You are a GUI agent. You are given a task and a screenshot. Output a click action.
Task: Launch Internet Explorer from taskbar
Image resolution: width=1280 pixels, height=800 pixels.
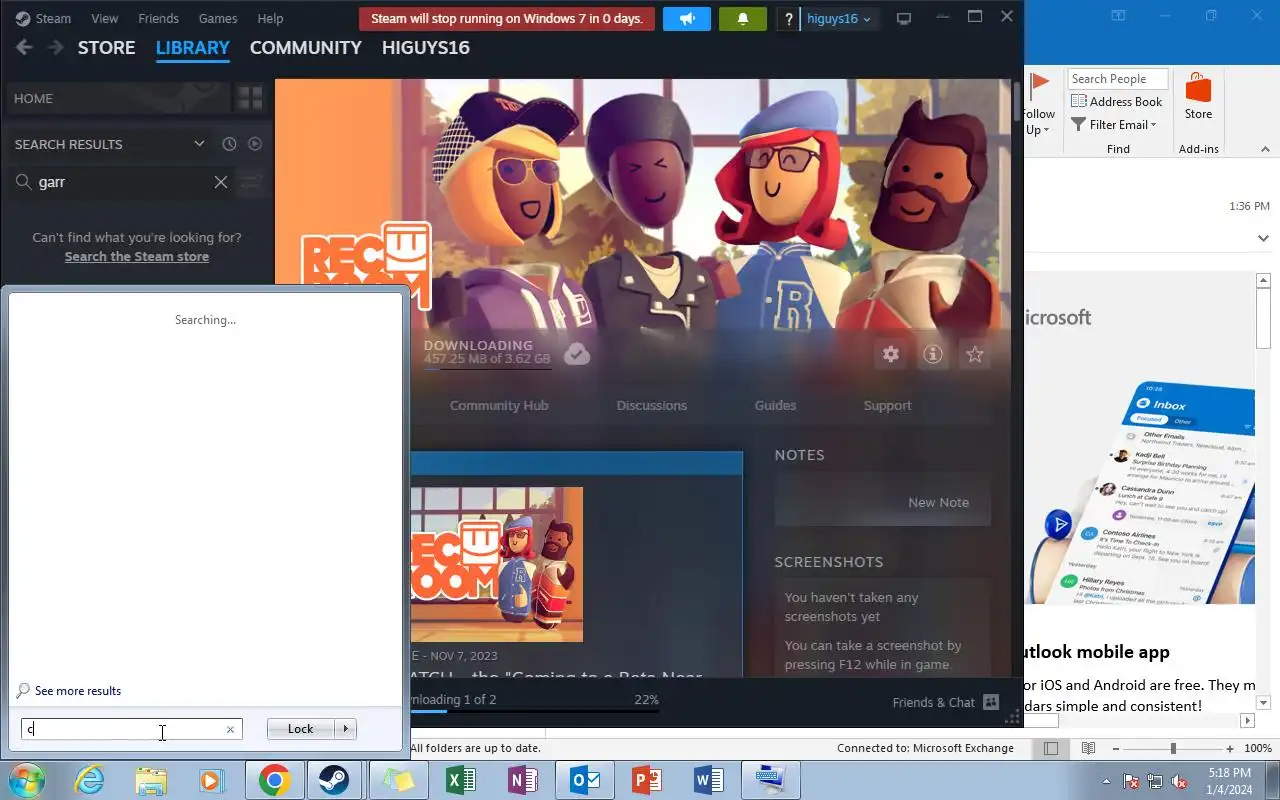89,780
